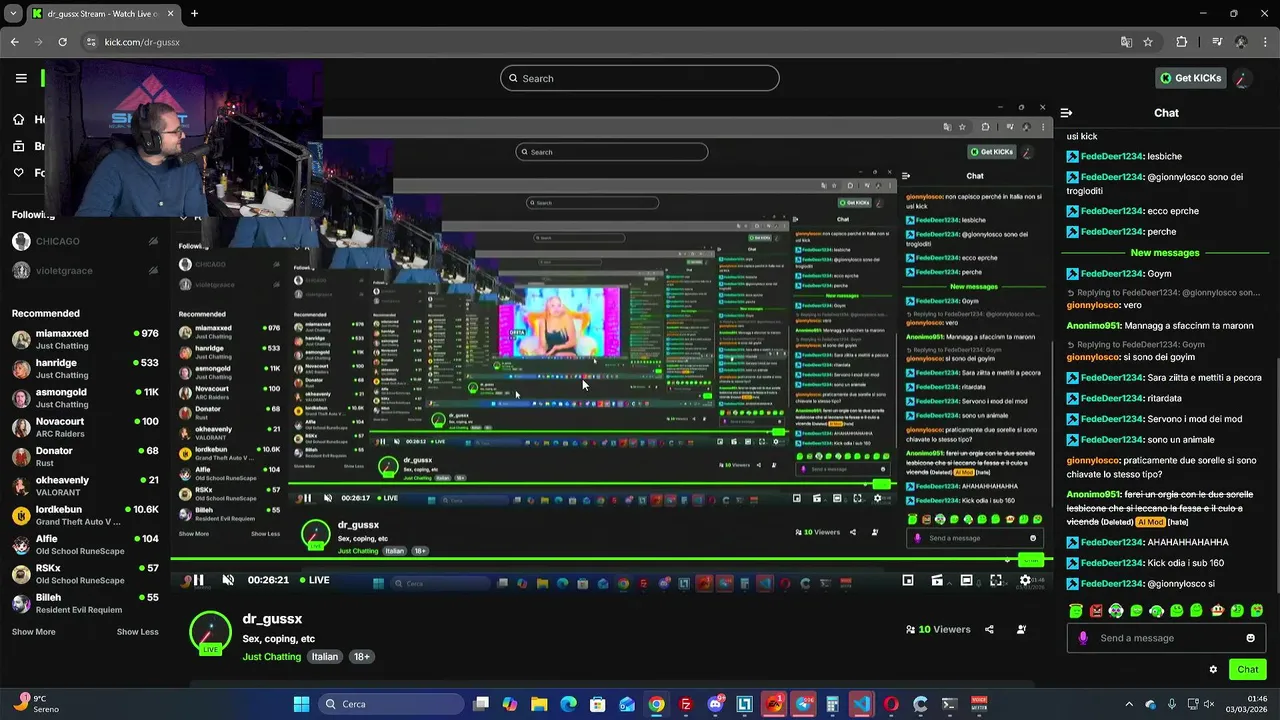Show hidden system tray icons

1130,704
